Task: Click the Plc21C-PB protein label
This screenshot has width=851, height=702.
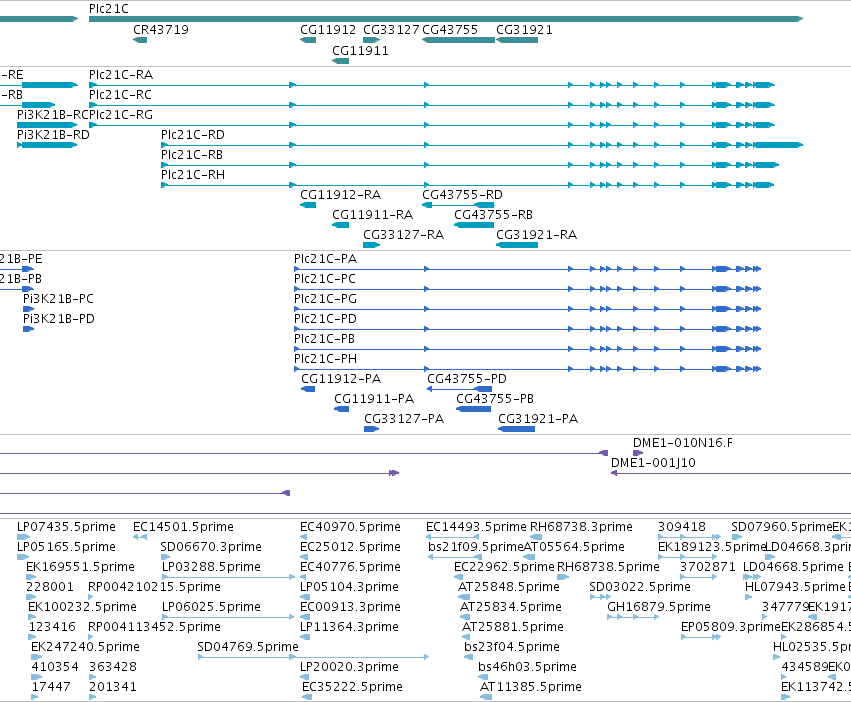Action: pyautogui.click(x=324, y=339)
